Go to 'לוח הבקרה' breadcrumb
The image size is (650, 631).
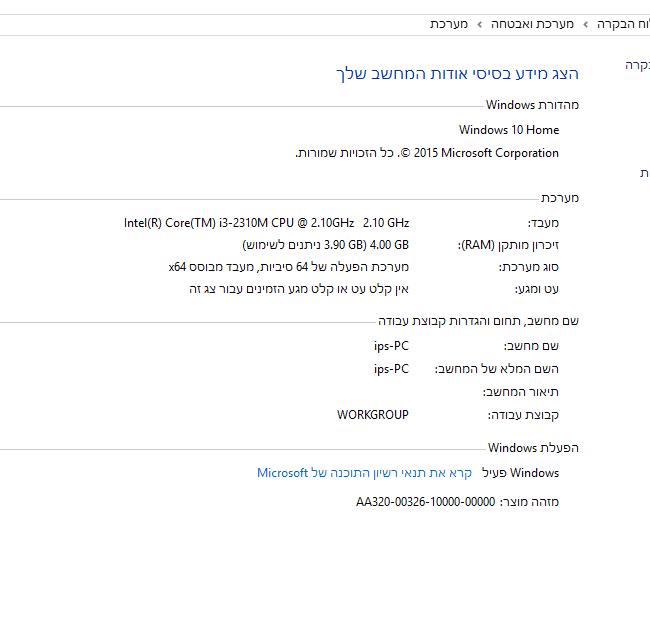tap(623, 23)
